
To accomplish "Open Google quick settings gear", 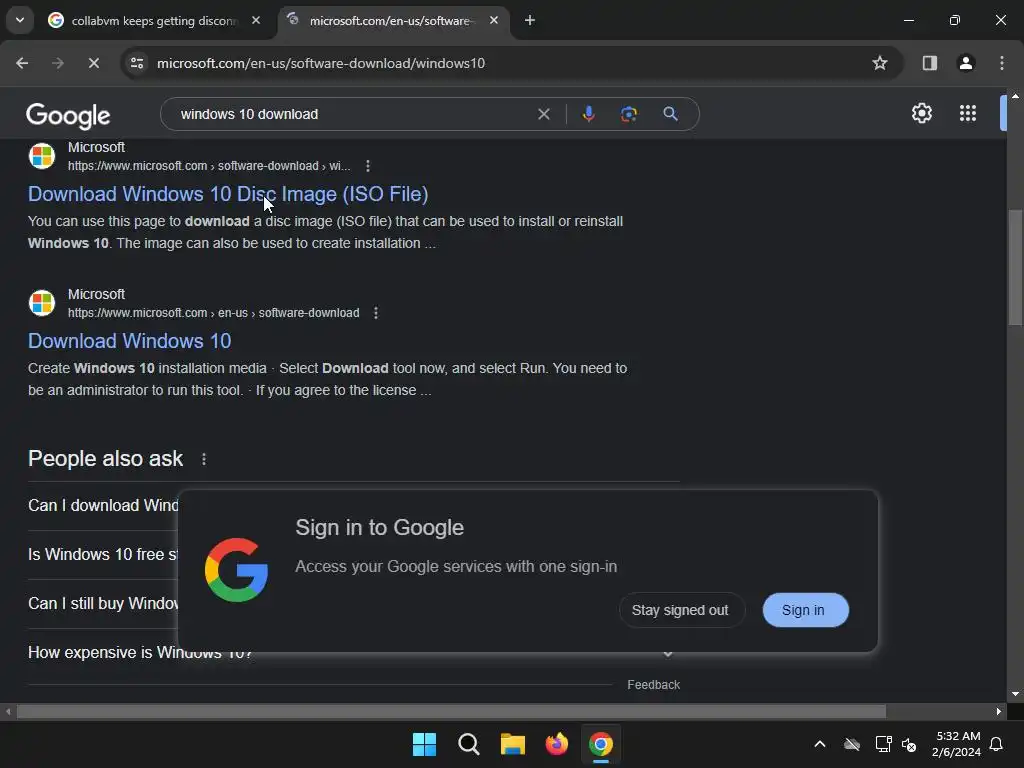I will (x=921, y=113).
